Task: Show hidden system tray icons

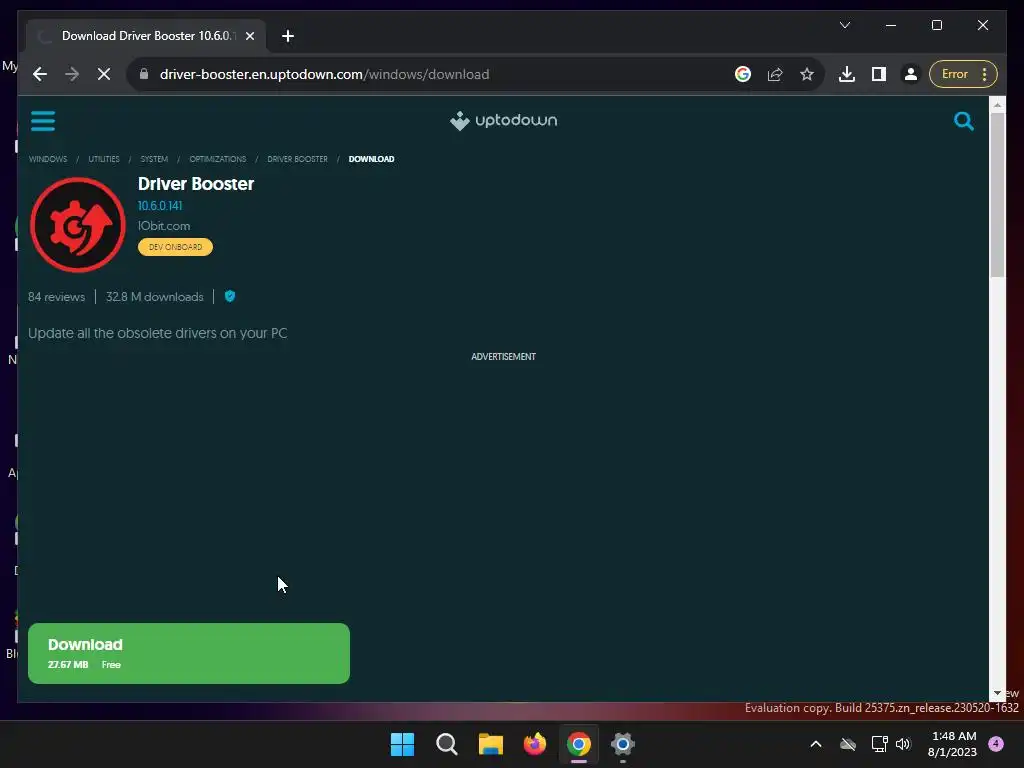Action: (816, 744)
